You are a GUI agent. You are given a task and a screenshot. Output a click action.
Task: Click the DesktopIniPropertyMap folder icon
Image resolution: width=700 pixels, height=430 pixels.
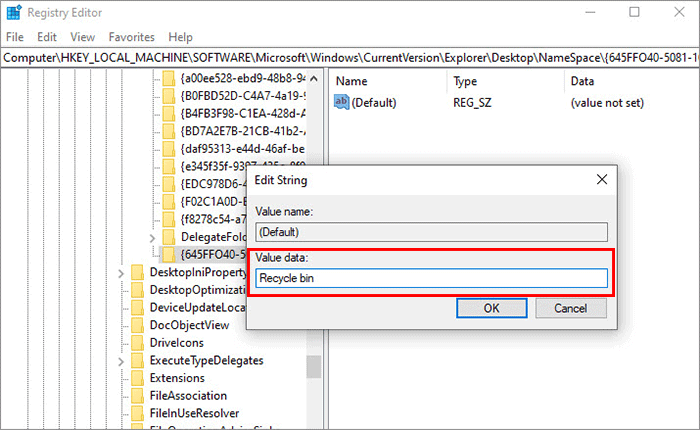(138, 272)
